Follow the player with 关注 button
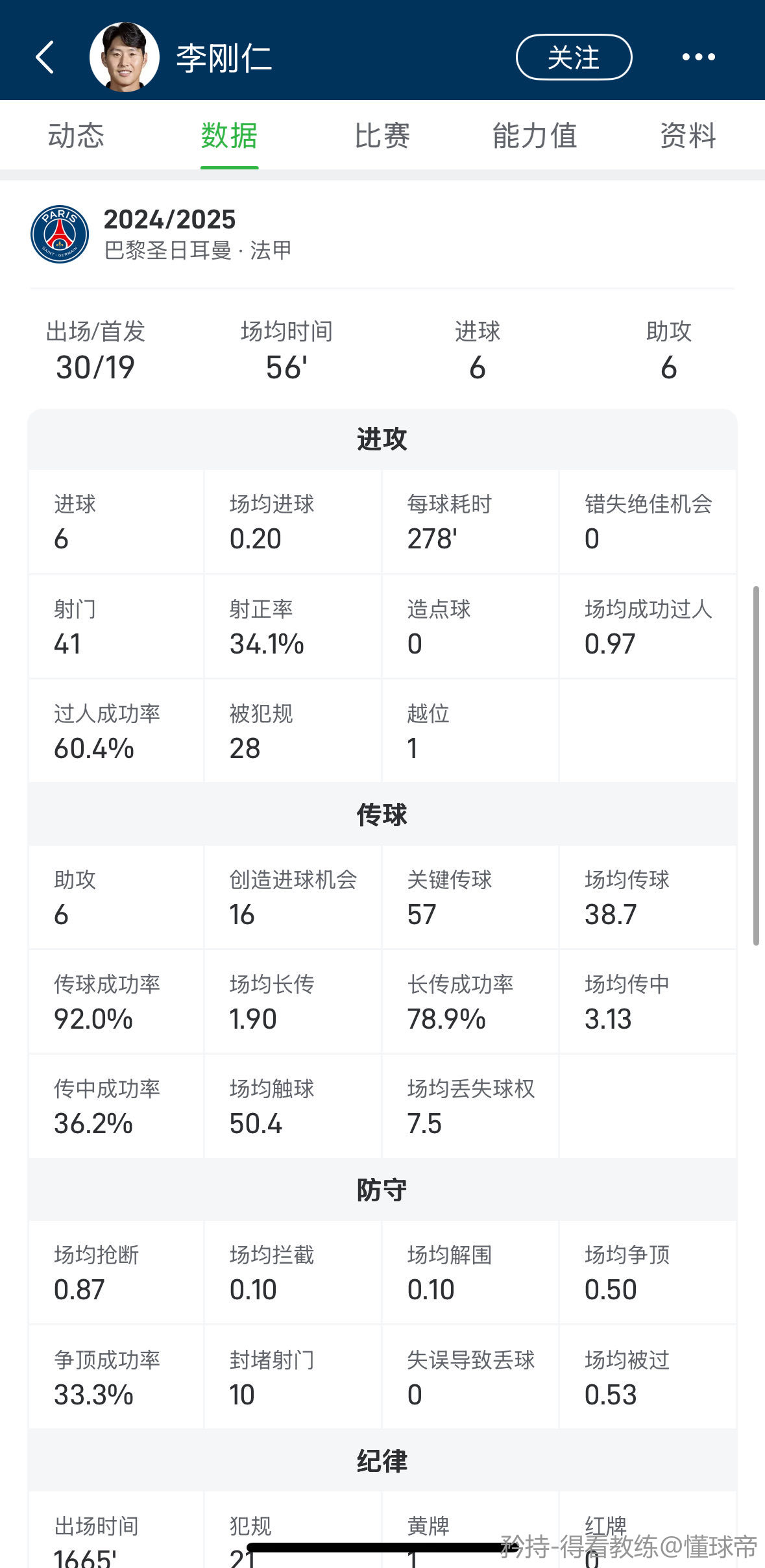Image resolution: width=765 pixels, height=1568 pixels. pos(574,57)
